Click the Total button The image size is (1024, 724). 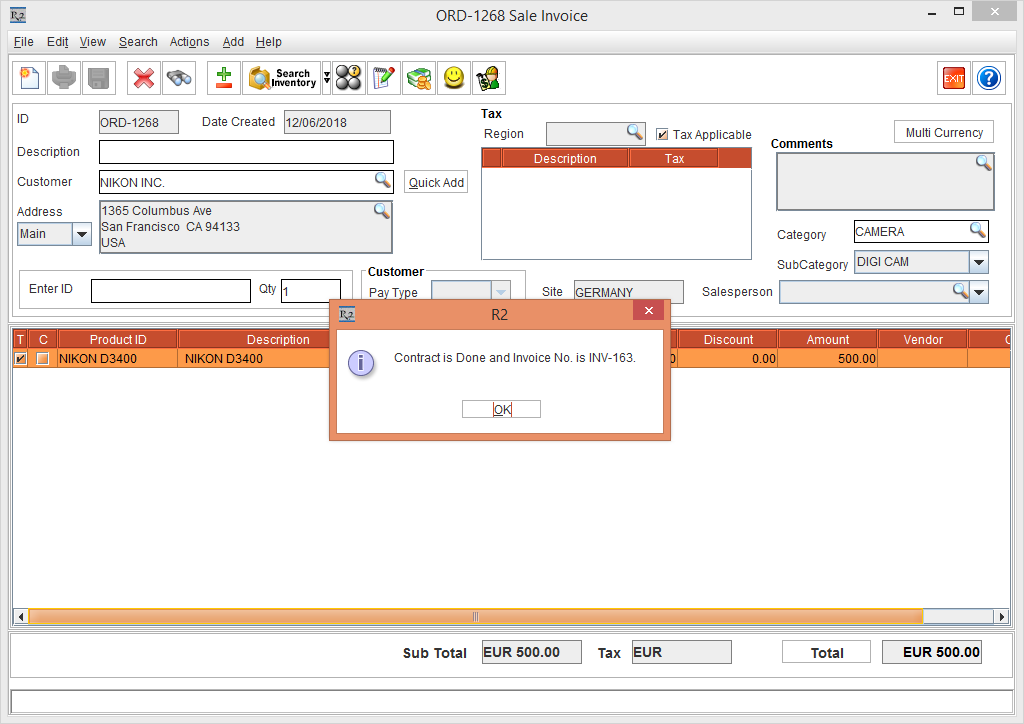click(827, 652)
